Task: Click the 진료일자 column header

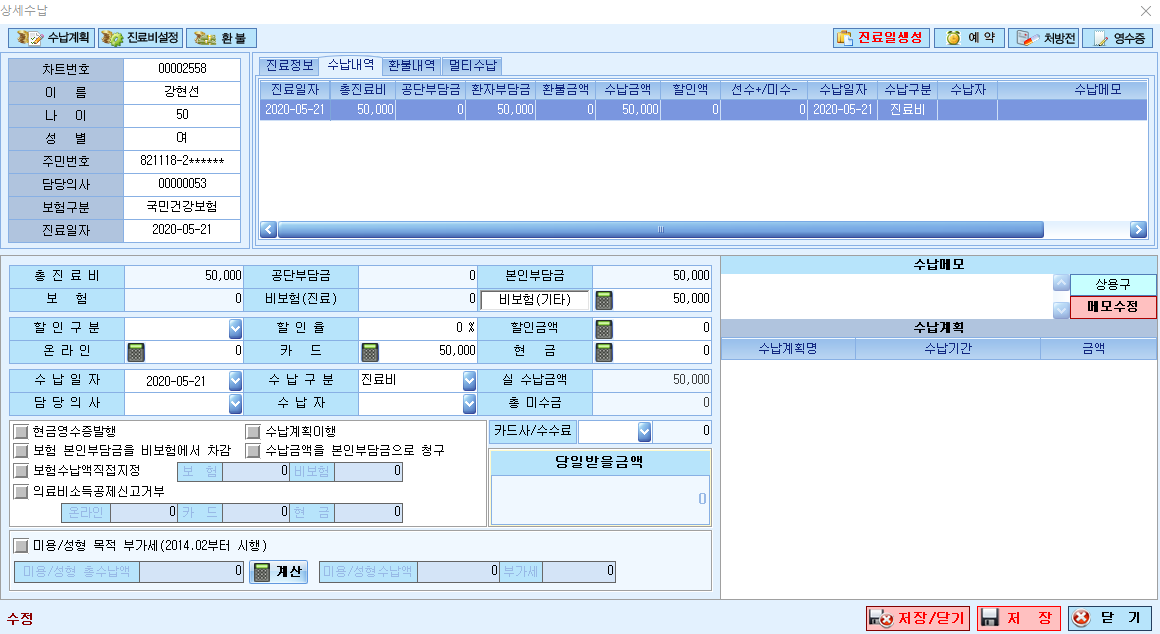Action: [294, 90]
